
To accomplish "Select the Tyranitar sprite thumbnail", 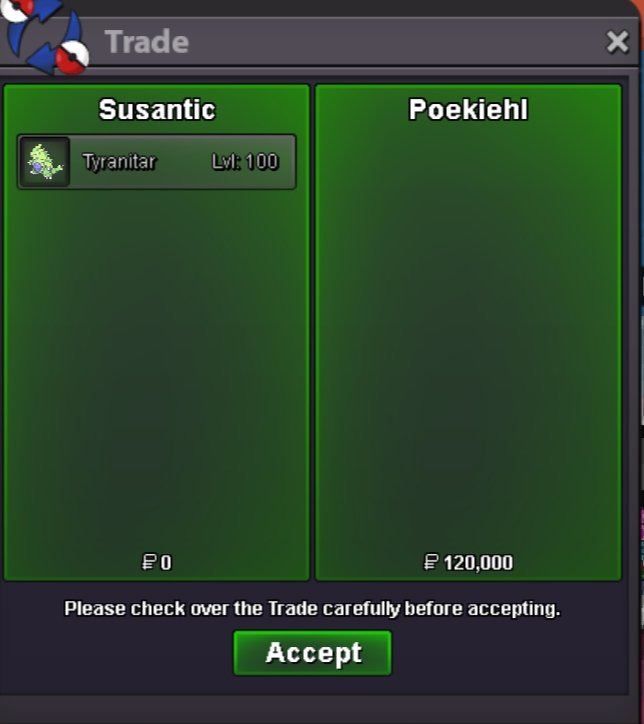I will coord(45,162).
